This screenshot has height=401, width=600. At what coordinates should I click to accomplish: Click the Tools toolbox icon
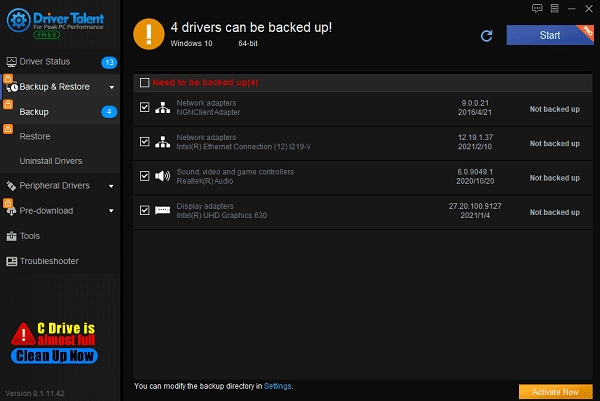coord(11,236)
